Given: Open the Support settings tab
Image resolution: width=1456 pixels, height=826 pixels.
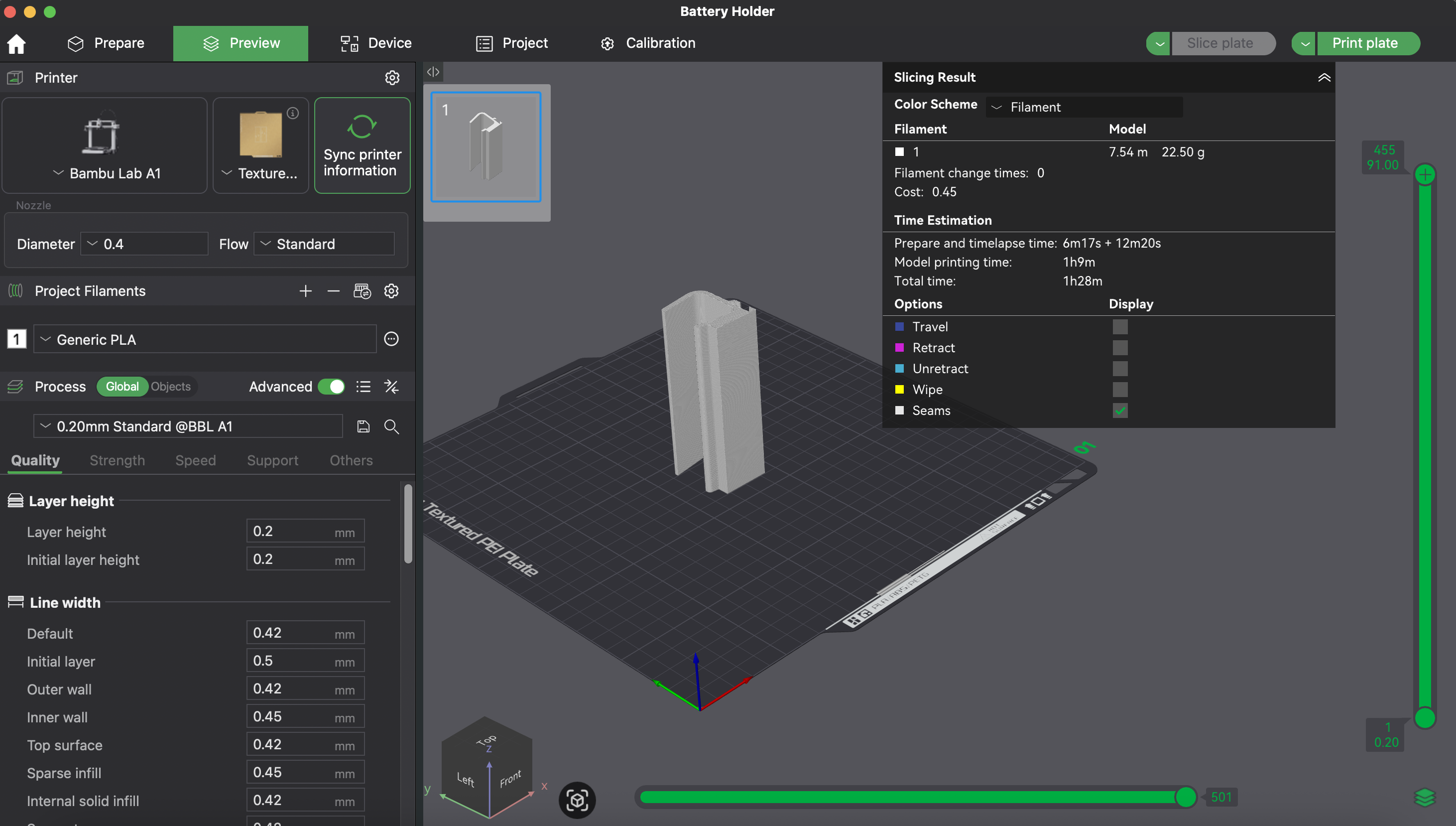Looking at the screenshot, I should tap(273, 461).
